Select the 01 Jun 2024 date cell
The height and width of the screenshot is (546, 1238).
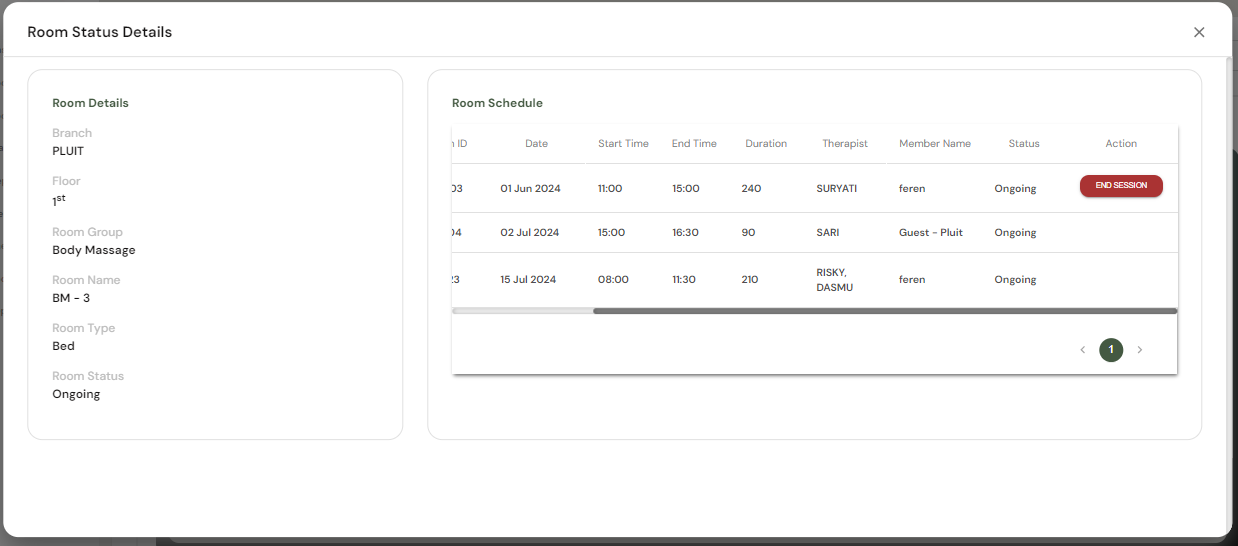(530, 189)
